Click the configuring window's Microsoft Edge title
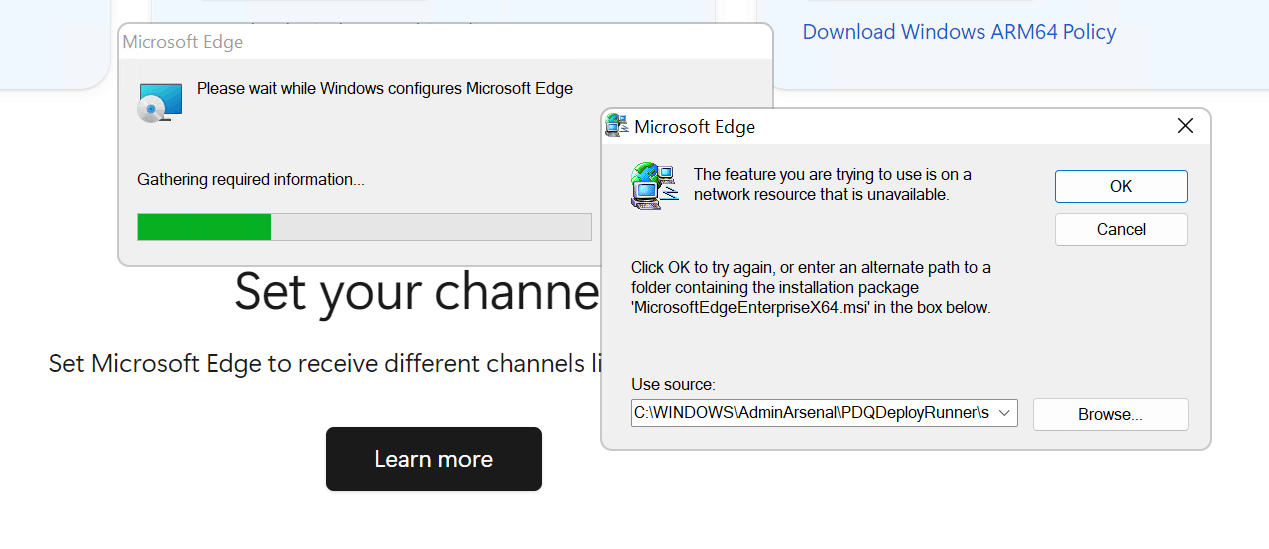The image size is (1269, 549). click(183, 42)
